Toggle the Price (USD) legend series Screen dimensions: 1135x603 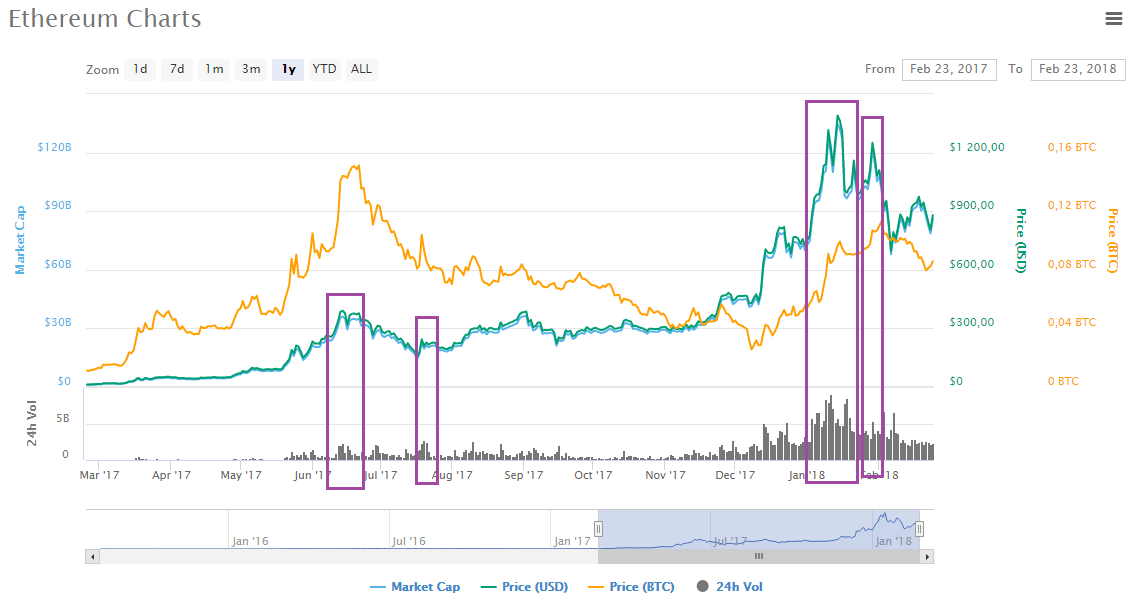point(524,587)
